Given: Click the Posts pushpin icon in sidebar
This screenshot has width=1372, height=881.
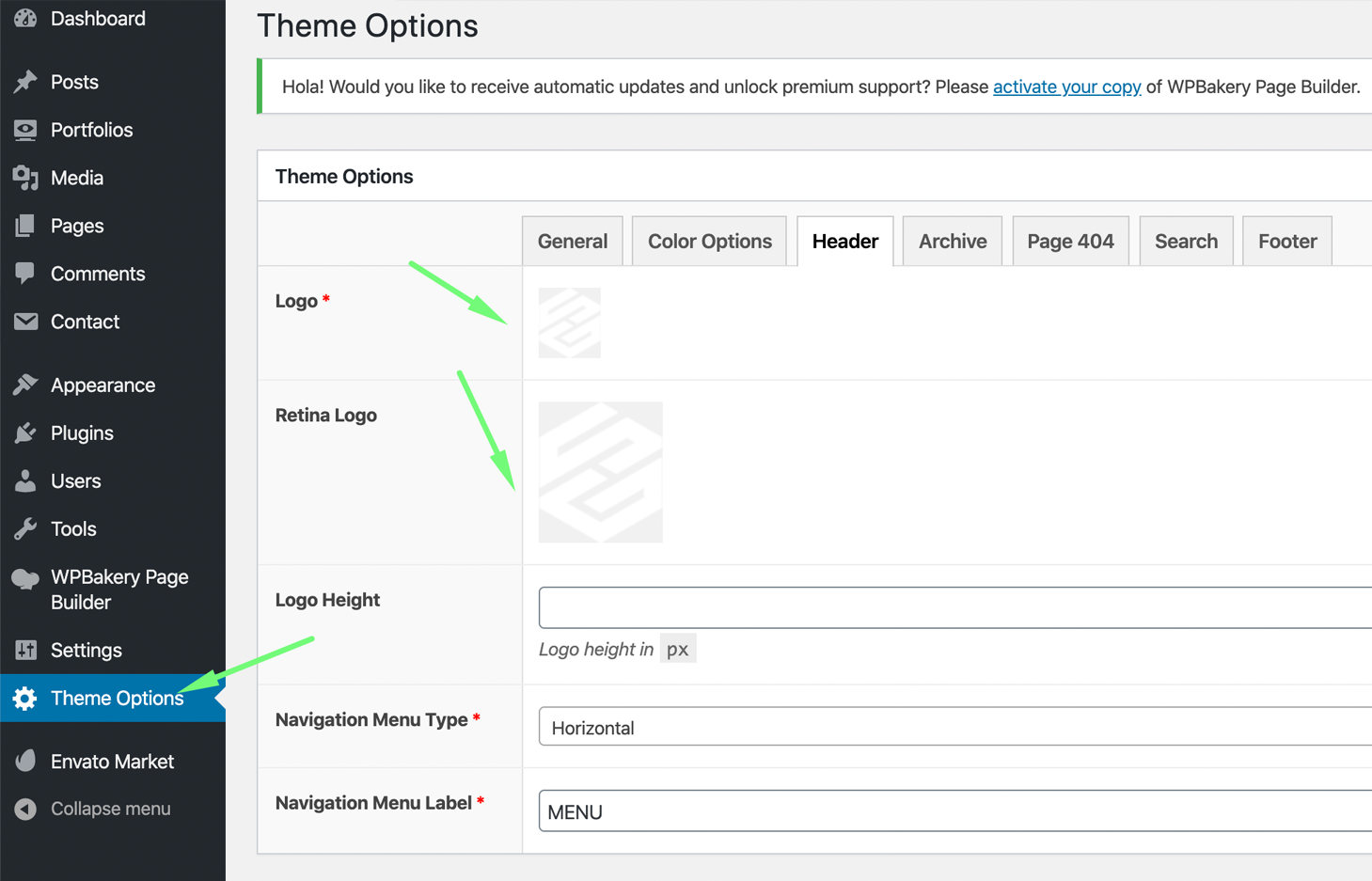Looking at the screenshot, I should (25, 82).
